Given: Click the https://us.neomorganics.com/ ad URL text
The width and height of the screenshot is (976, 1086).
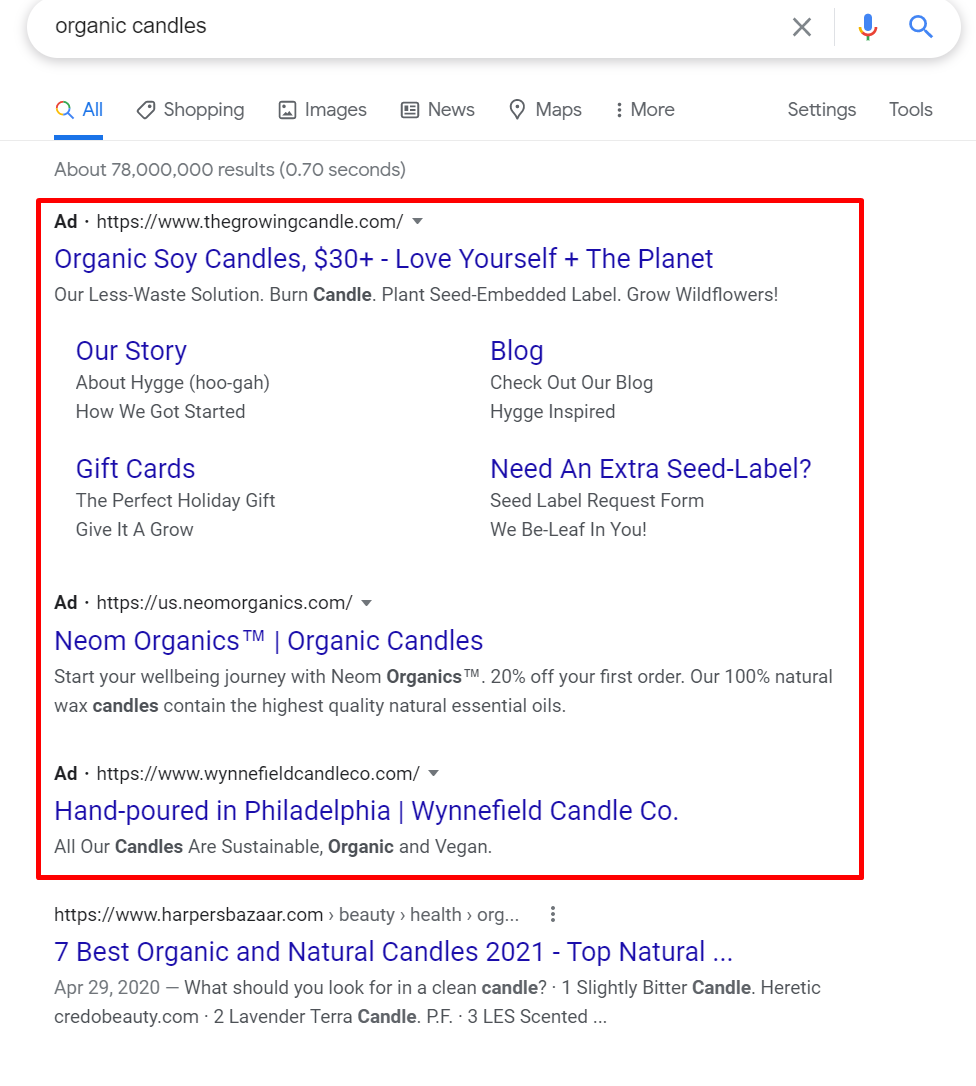Looking at the screenshot, I should click(224, 603).
